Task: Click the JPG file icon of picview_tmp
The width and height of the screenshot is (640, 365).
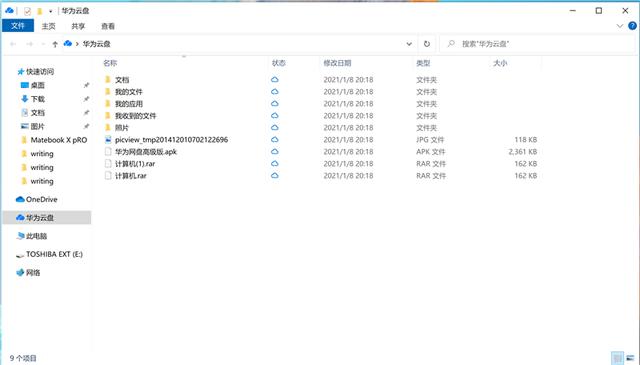Action: (108, 140)
